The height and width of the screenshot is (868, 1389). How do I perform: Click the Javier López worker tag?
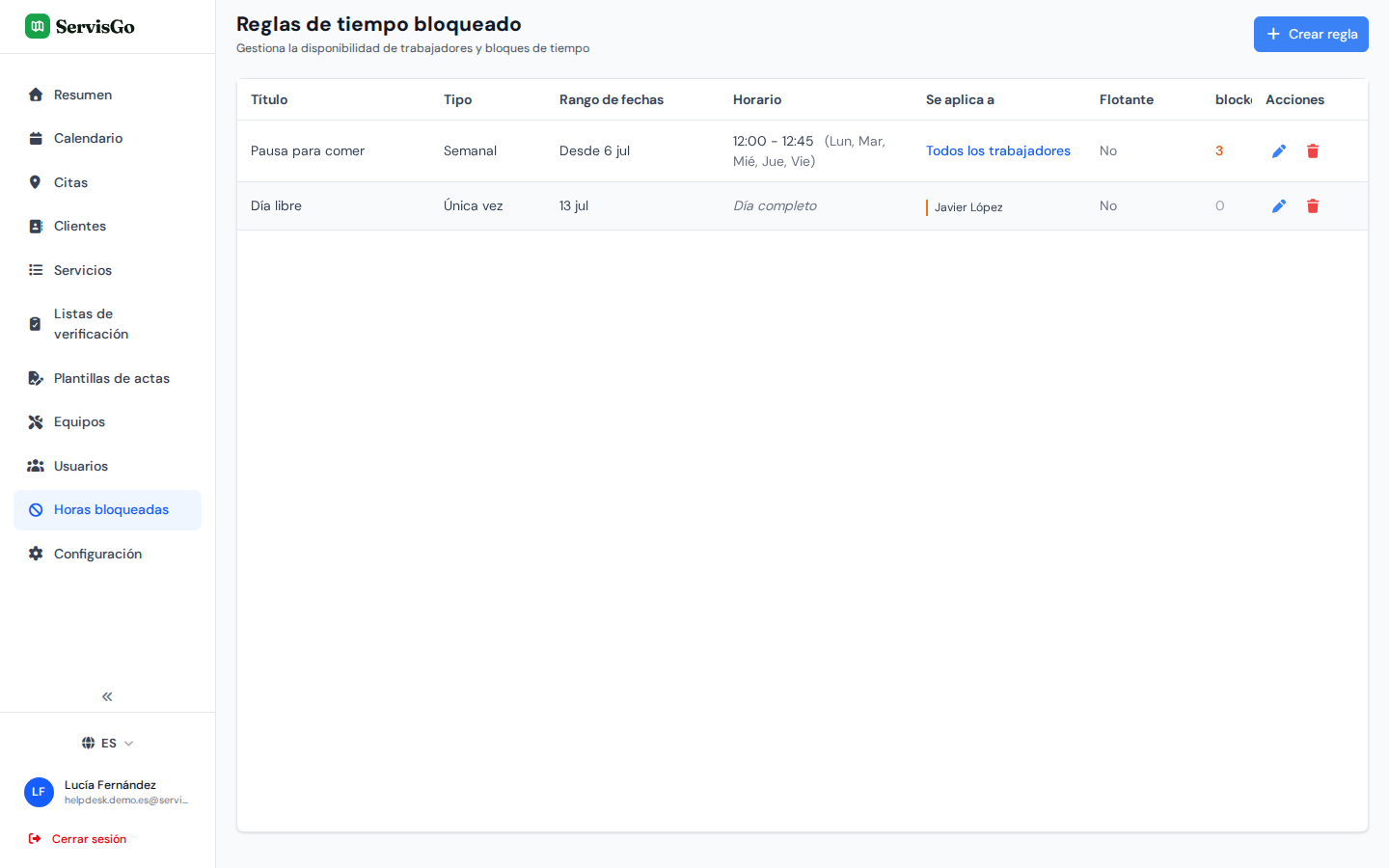(x=965, y=207)
